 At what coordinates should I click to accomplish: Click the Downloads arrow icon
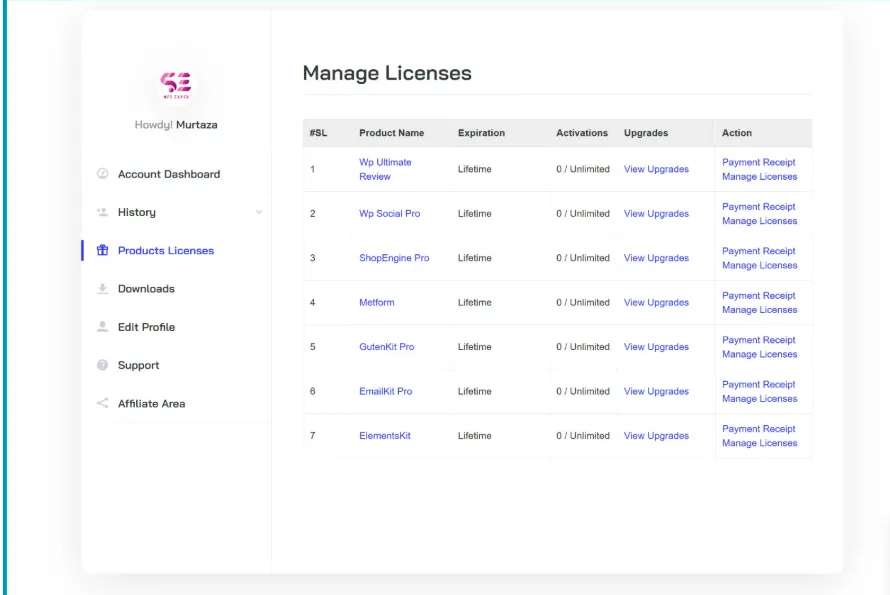[x=102, y=288]
